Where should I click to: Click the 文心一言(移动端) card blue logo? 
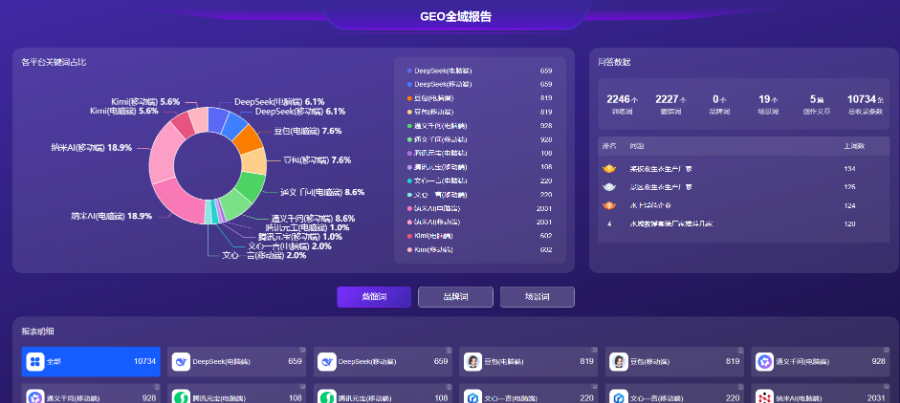tap(619, 398)
